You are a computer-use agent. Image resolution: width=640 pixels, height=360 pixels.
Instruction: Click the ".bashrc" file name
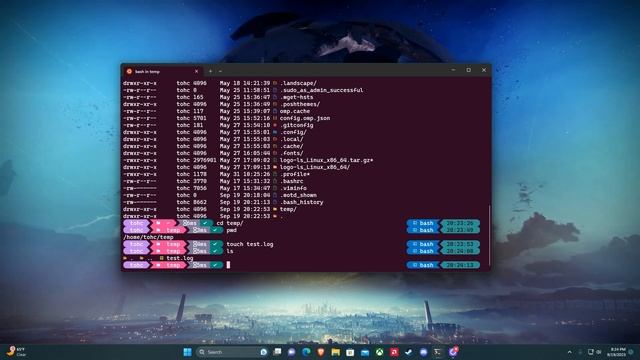tap(291, 181)
